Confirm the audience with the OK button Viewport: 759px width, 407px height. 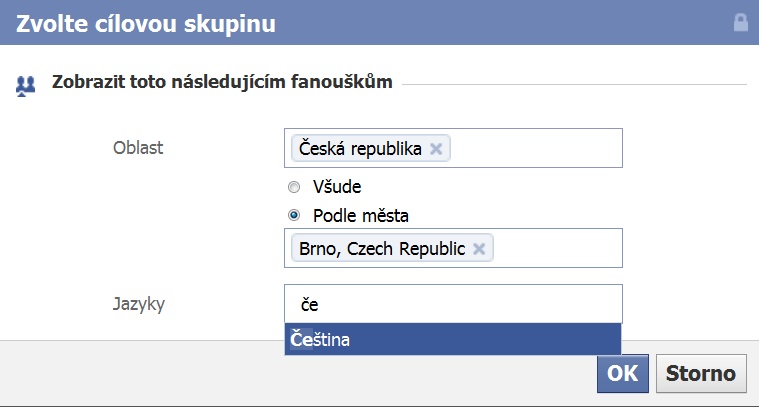622,373
